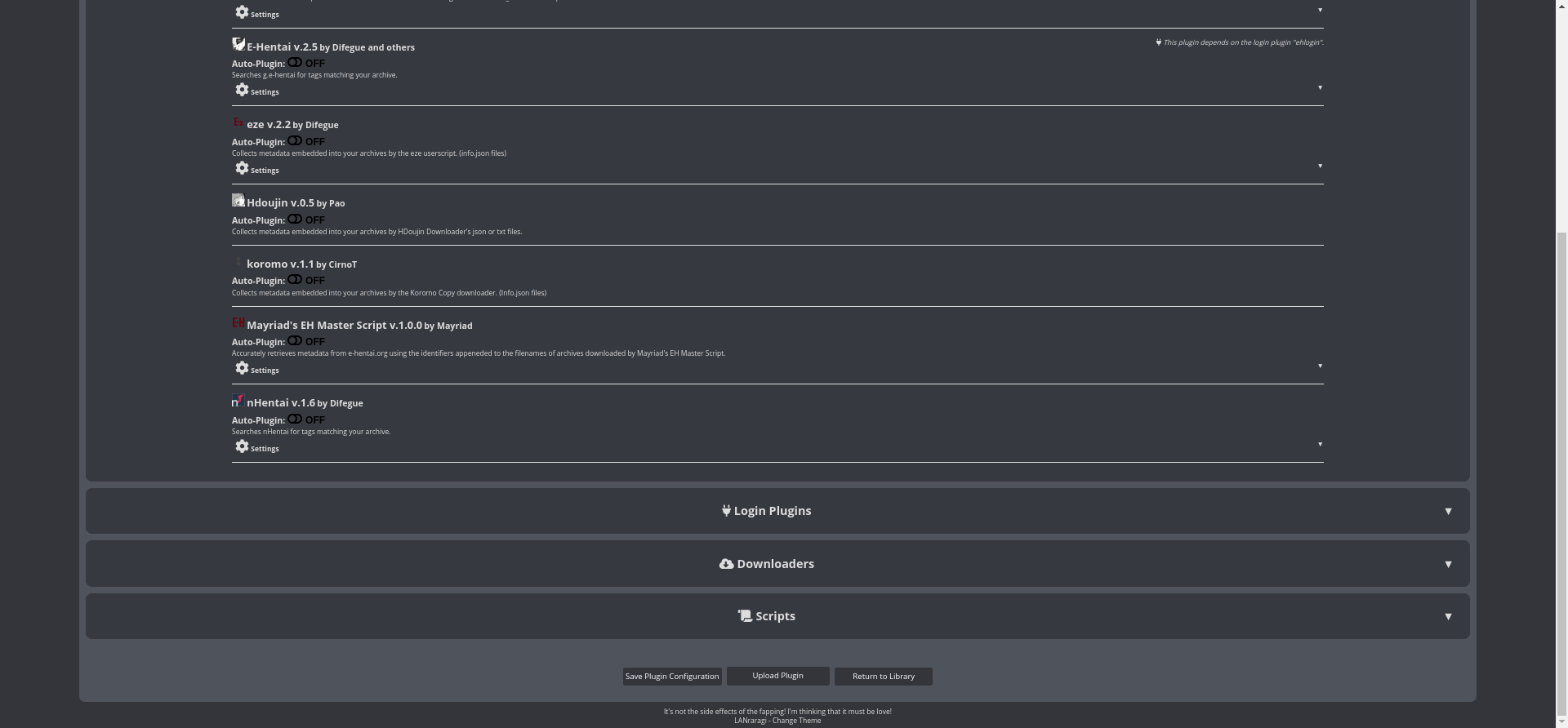Expand the Scripts section arrow
This screenshot has width=1568, height=728.
[x=1448, y=617]
